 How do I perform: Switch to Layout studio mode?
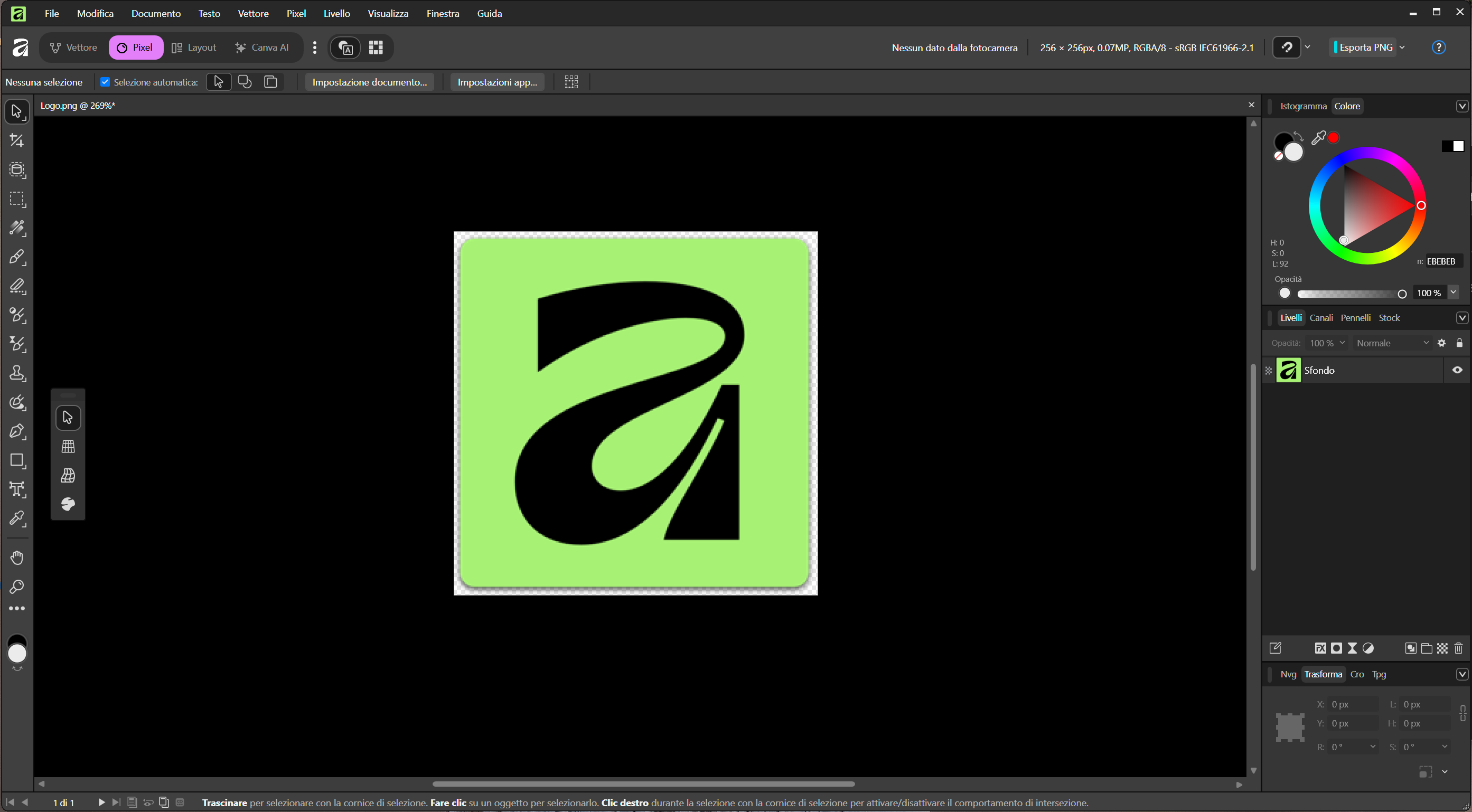click(x=194, y=48)
